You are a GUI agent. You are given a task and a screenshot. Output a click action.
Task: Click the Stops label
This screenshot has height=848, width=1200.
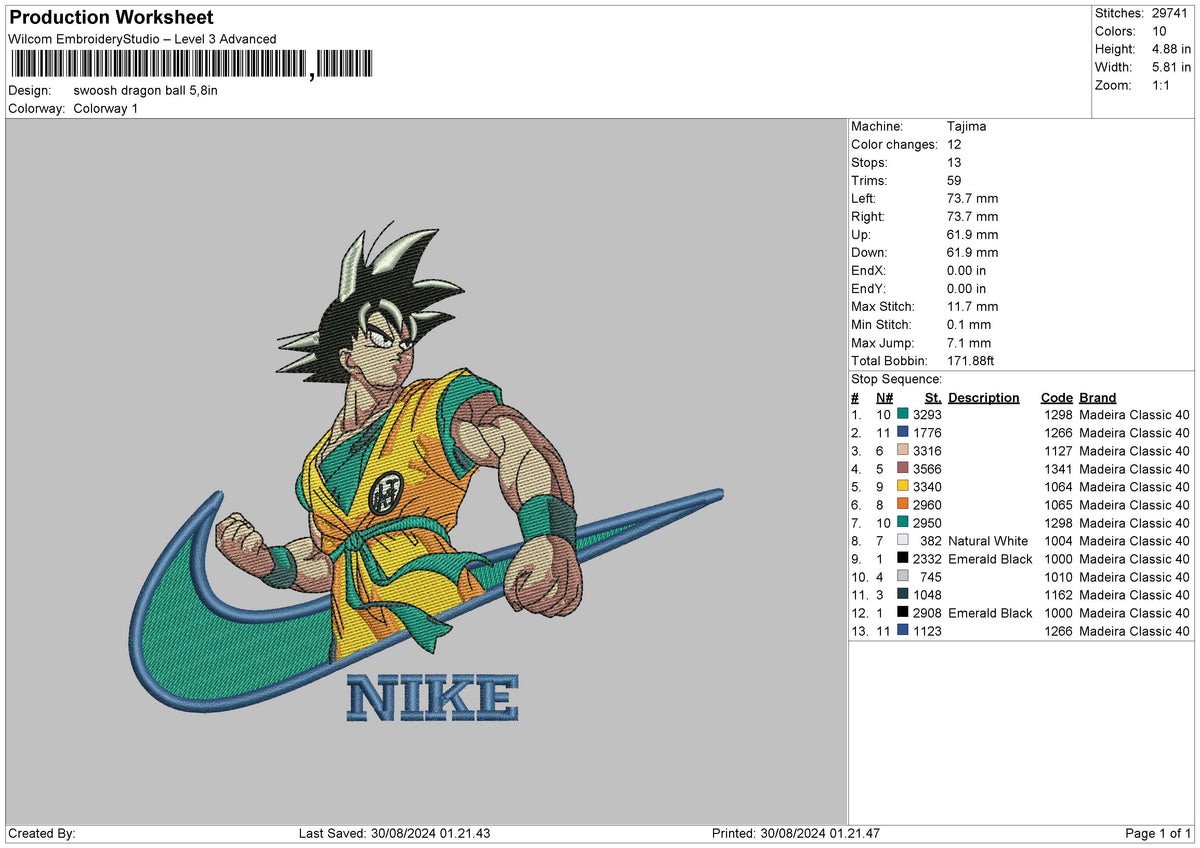pyautogui.click(x=869, y=162)
